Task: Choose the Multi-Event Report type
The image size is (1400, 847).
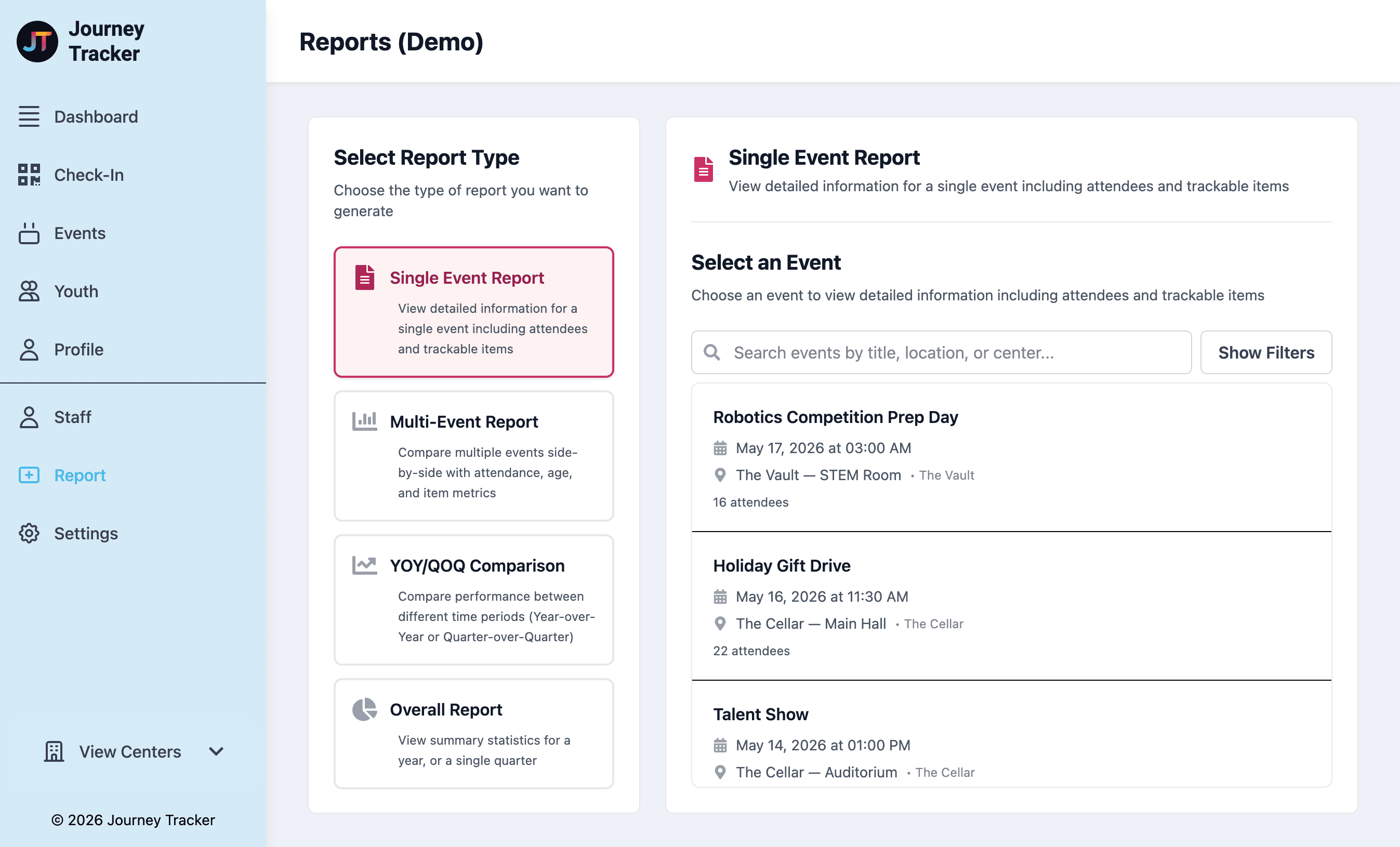Action: pyautogui.click(x=473, y=456)
